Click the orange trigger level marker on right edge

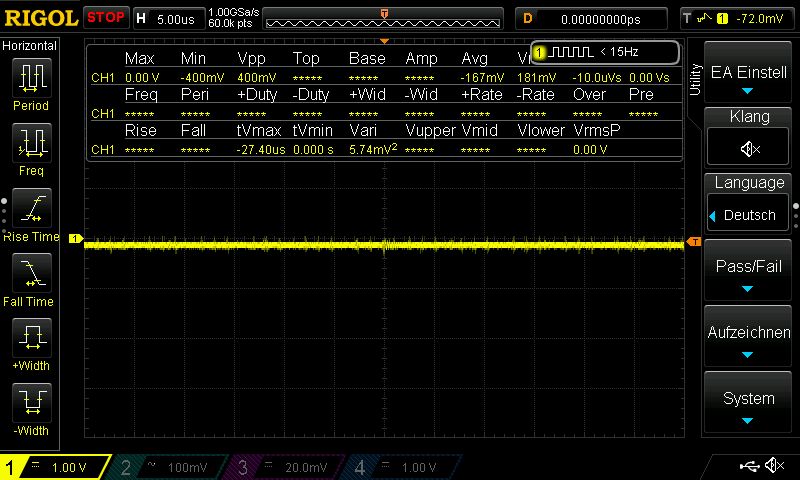click(x=694, y=242)
